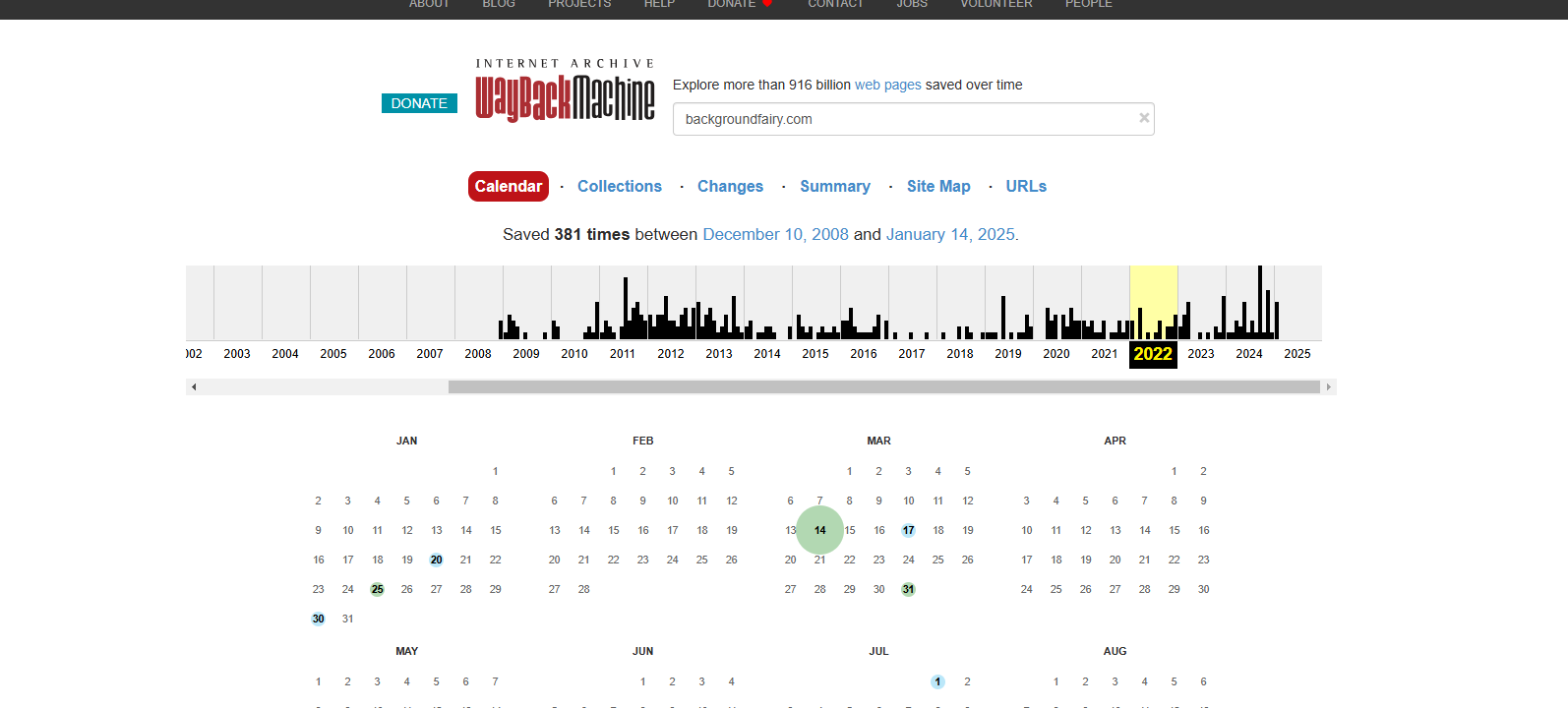Viewport: 1568px width, 708px height.
Task: Open HELP in the top navigation
Action: tap(659, 4)
